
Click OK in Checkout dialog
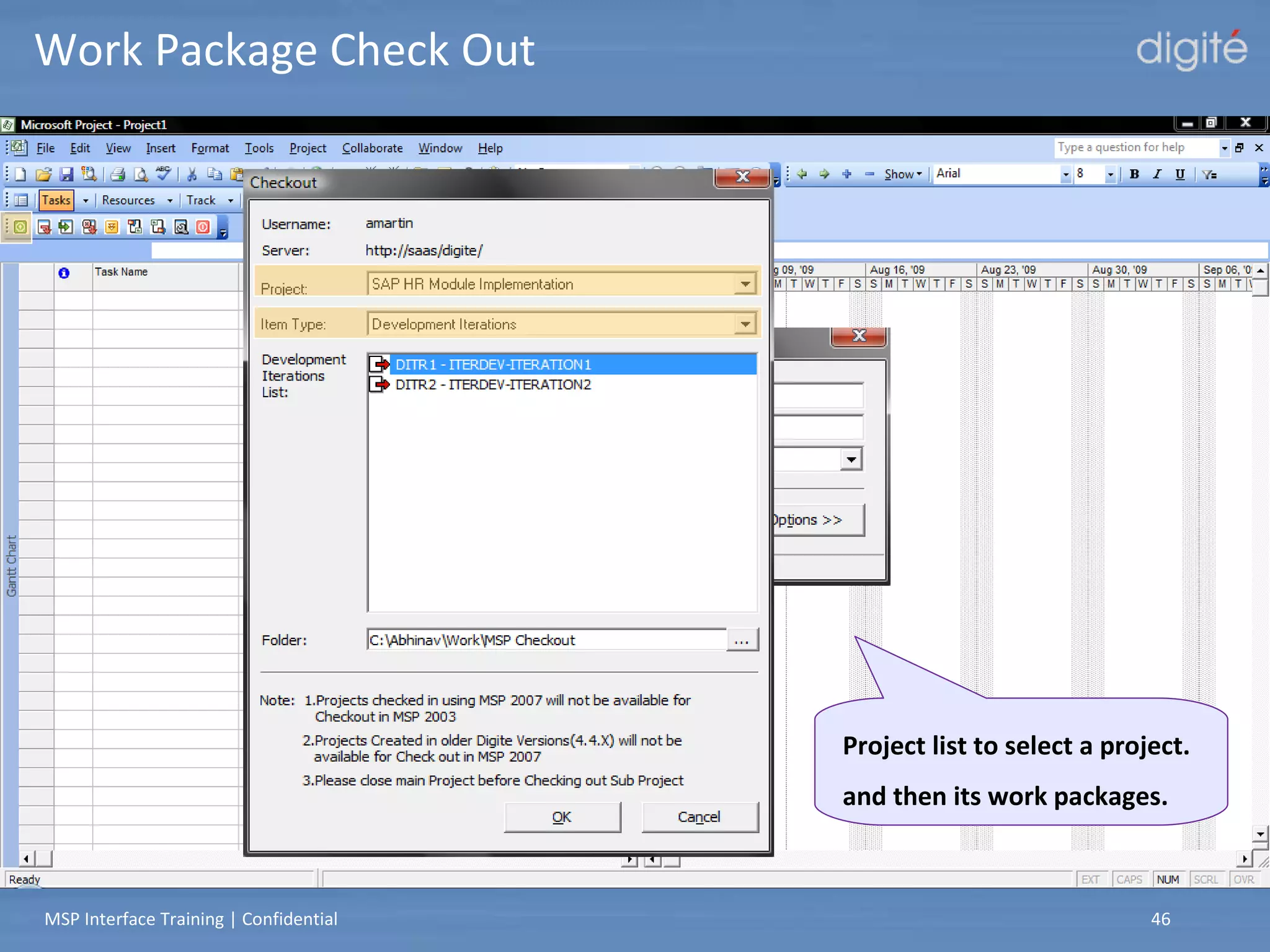(x=562, y=817)
